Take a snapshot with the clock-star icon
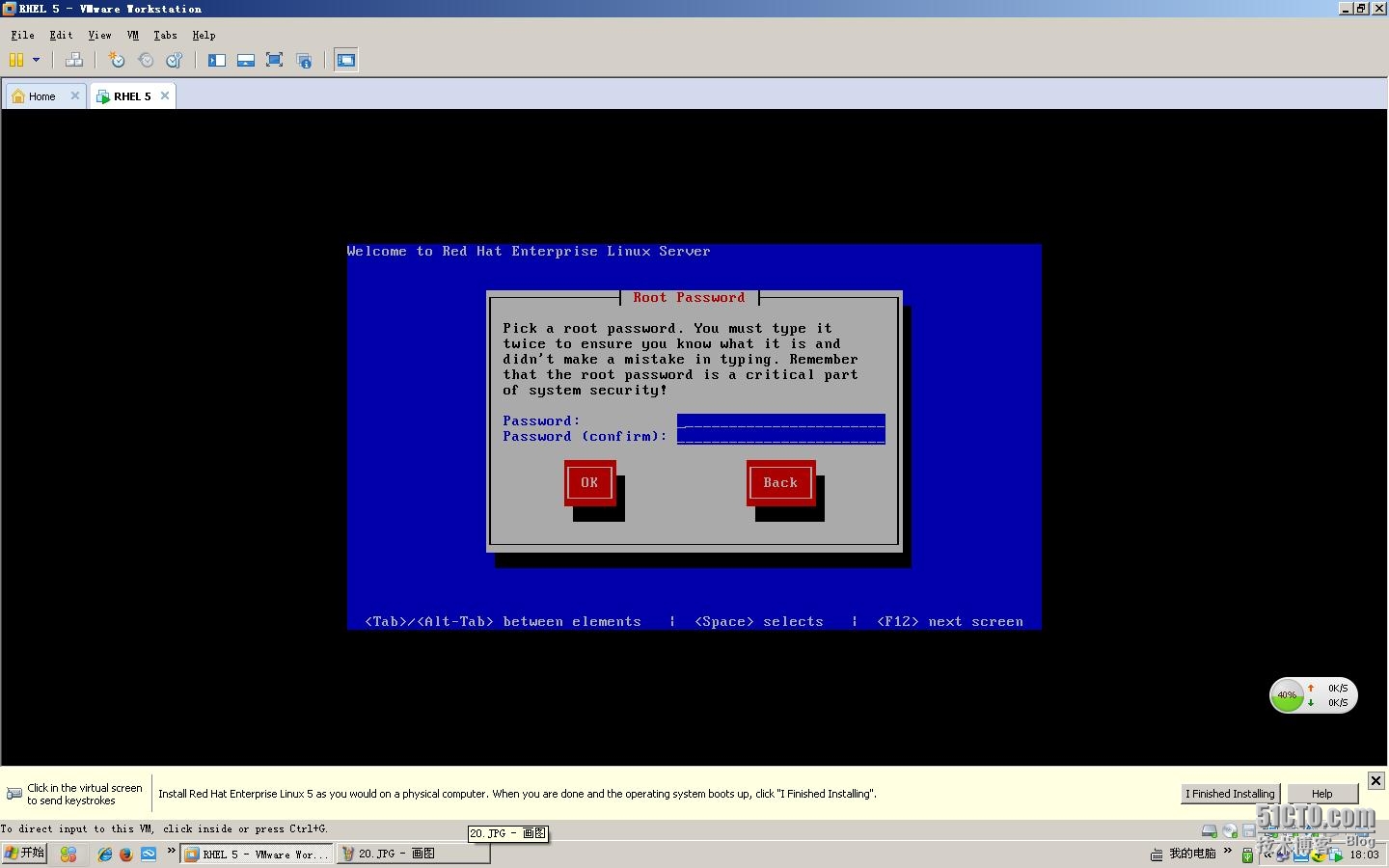The width and height of the screenshot is (1389, 868). coord(117,60)
